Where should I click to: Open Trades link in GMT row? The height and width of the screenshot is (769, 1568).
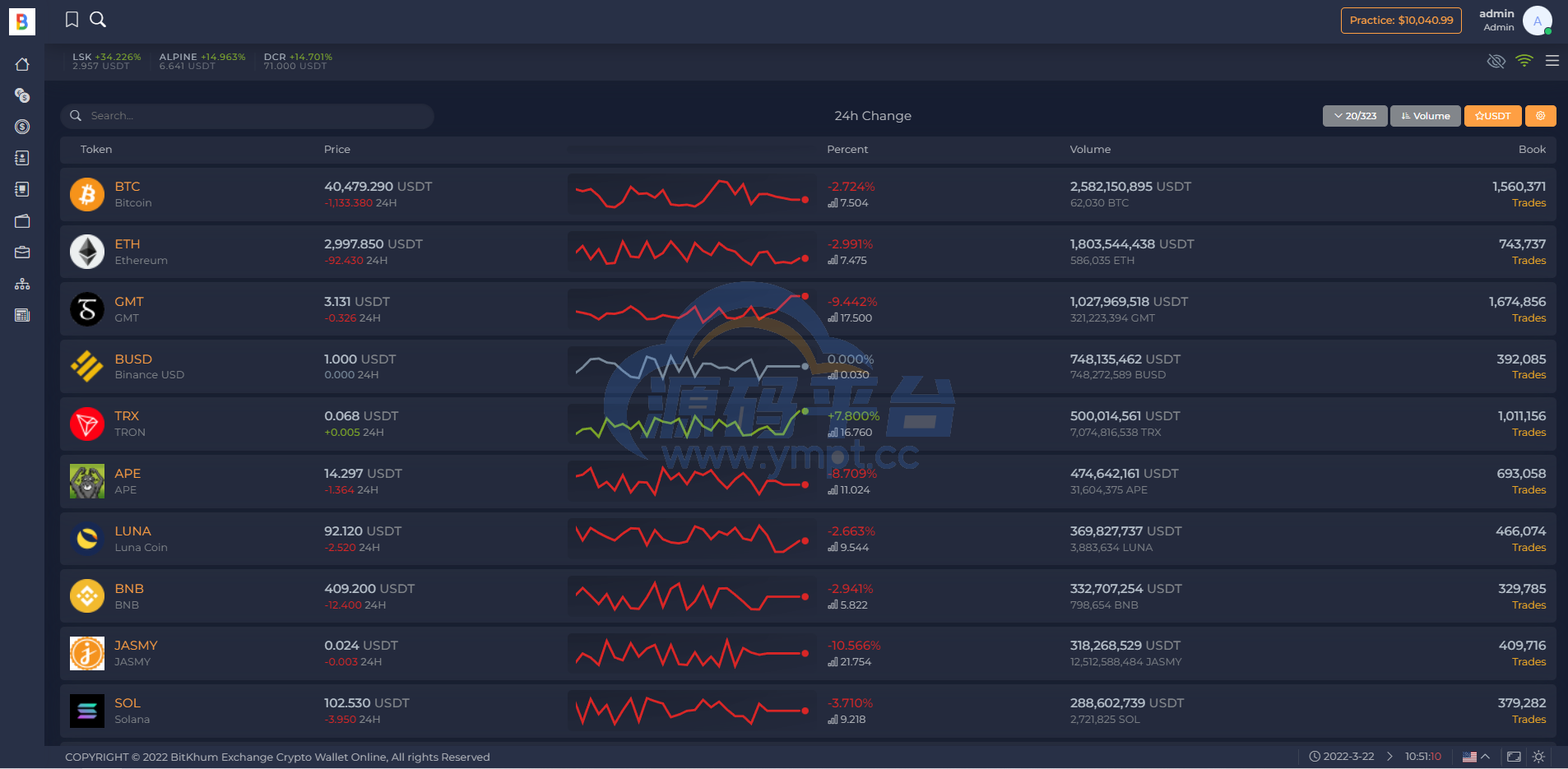(1529, 318)
